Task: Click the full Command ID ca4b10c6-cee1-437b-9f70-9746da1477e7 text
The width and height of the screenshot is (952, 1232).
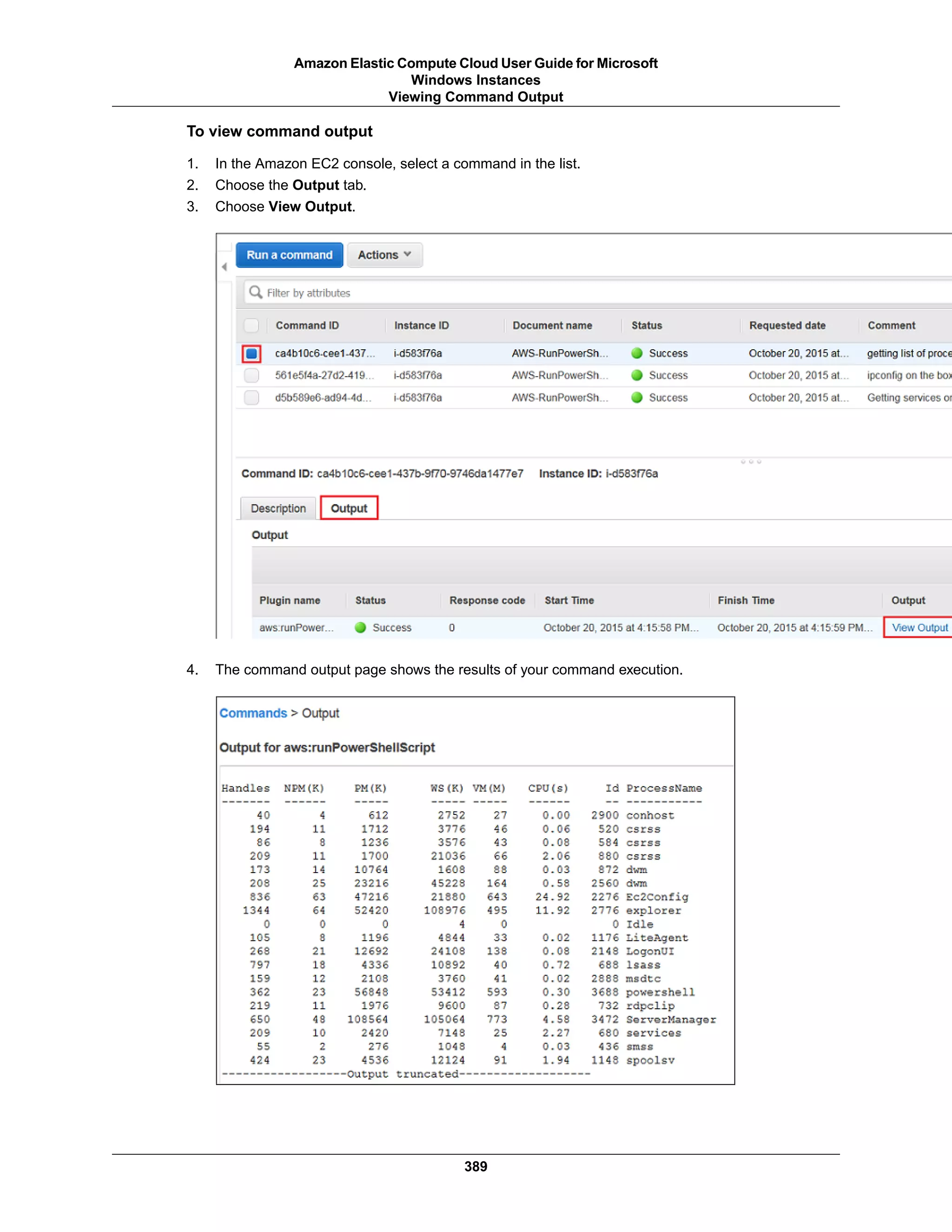Action: pyautogui.click(x=420, y=474)
